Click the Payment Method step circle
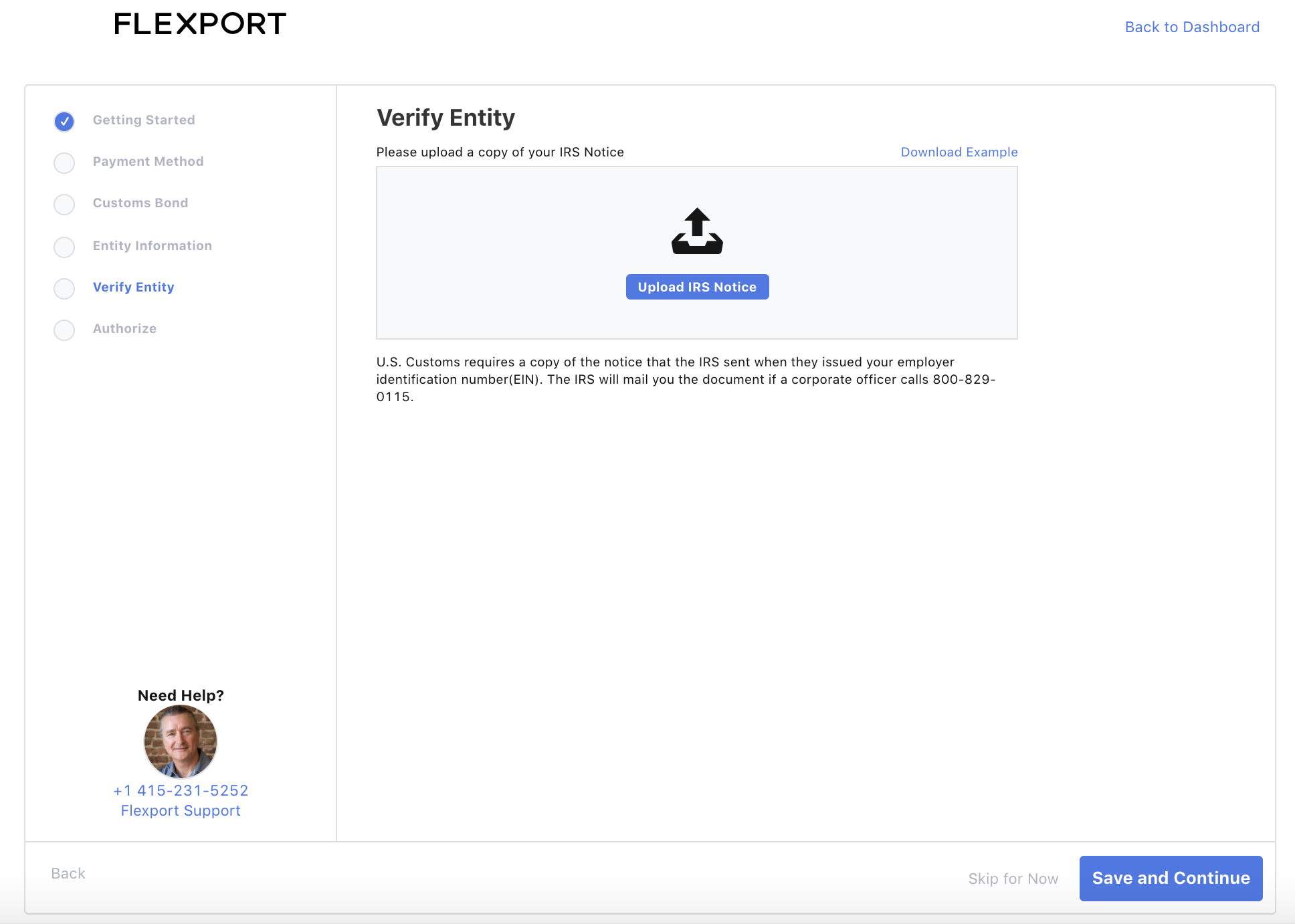 pyautogui.click(x=64, y=162)
